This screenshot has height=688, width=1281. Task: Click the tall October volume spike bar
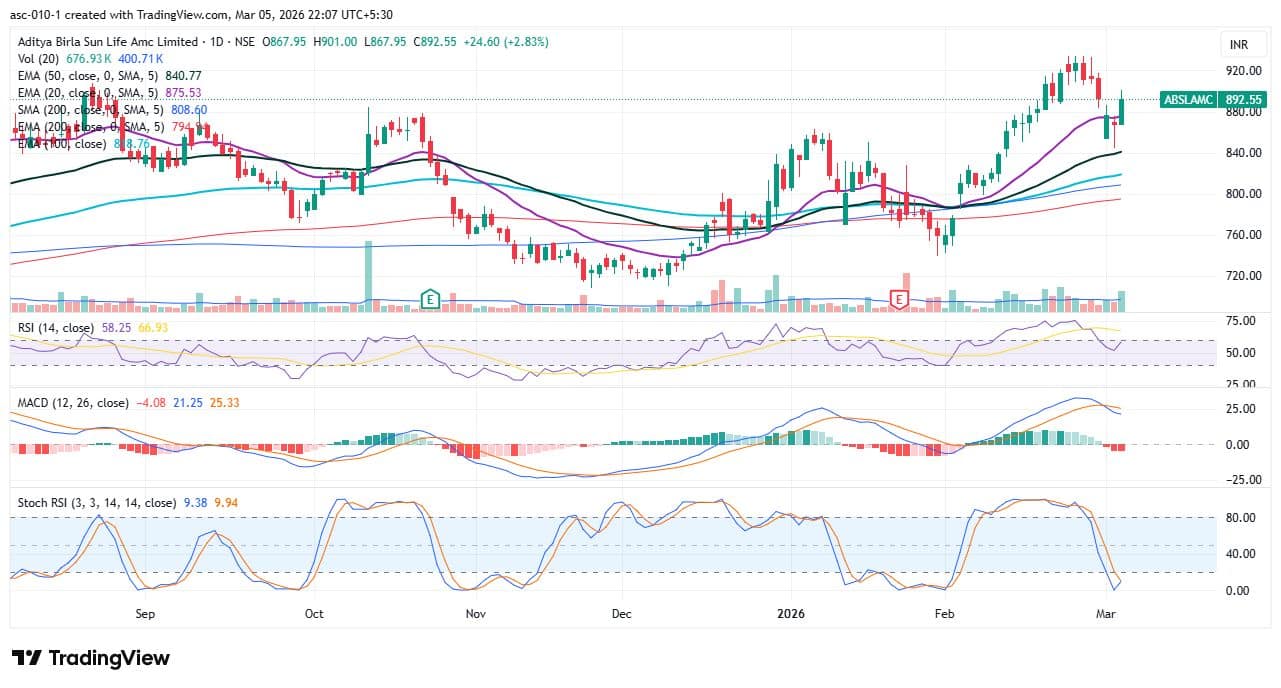(368, 276)
